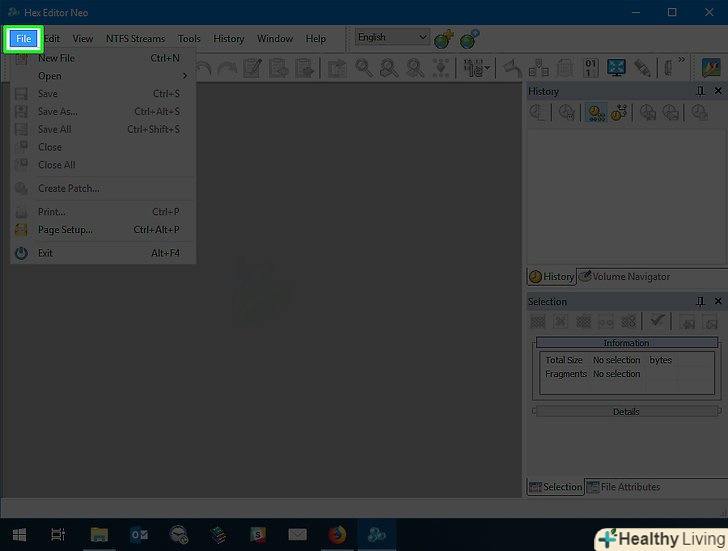This screenshot has width=728, height=551.
Task: Toggle the pin on Selection panel
Action: pos(700,302)
